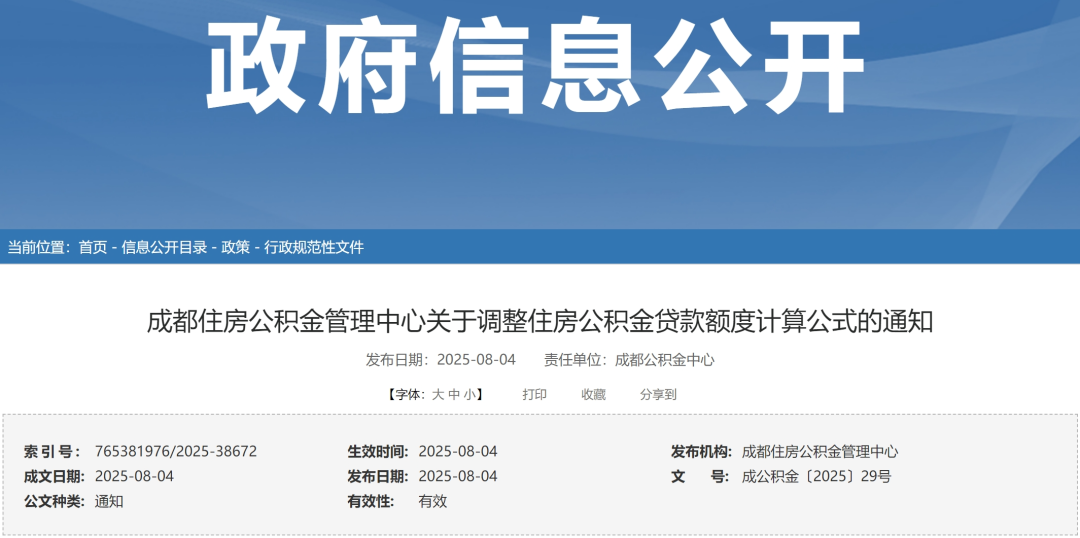
Task: Click the 生效时间 date value 2025-08-04
Action: coord(458,452)
